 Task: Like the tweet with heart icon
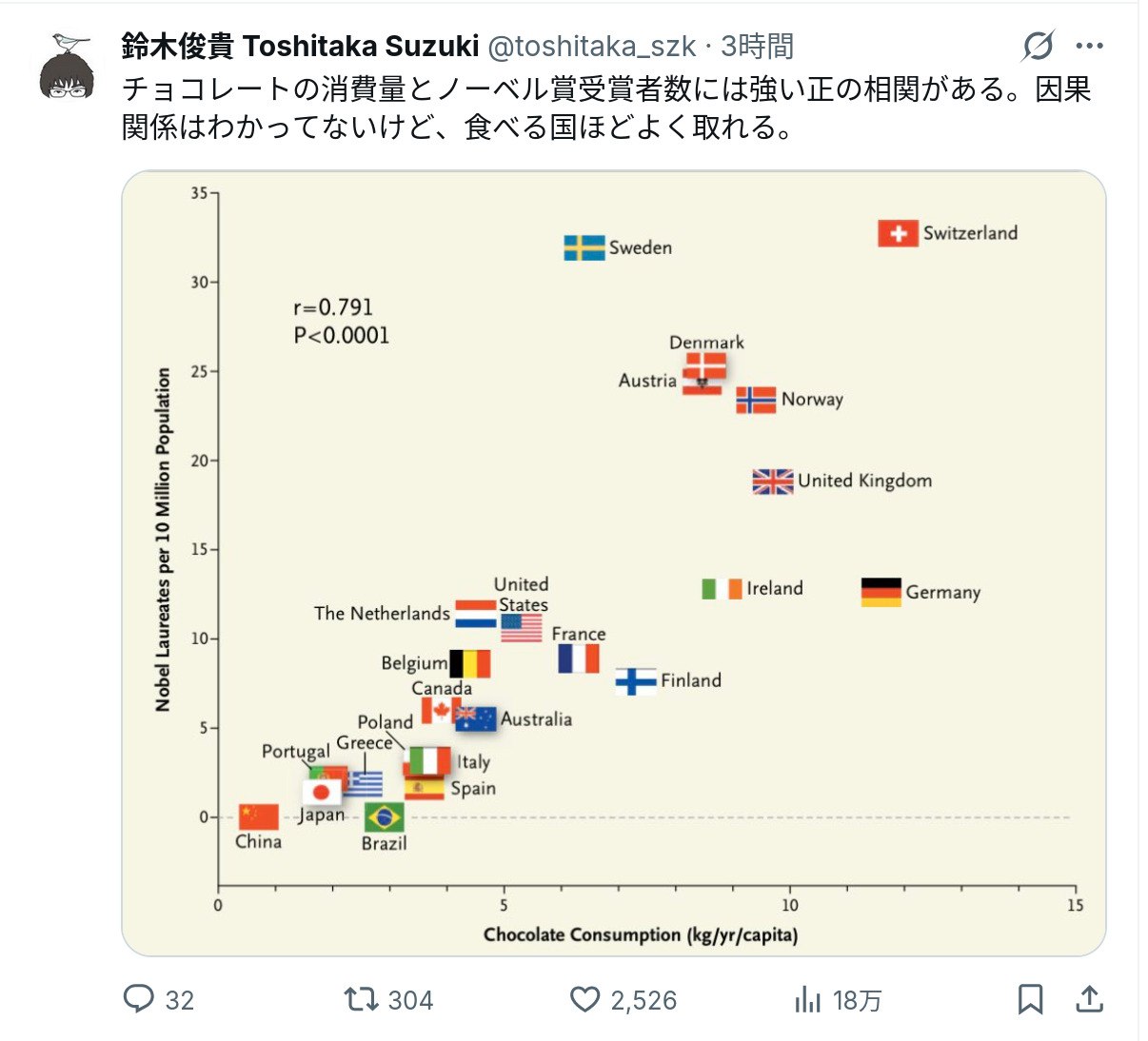(584, 999)
